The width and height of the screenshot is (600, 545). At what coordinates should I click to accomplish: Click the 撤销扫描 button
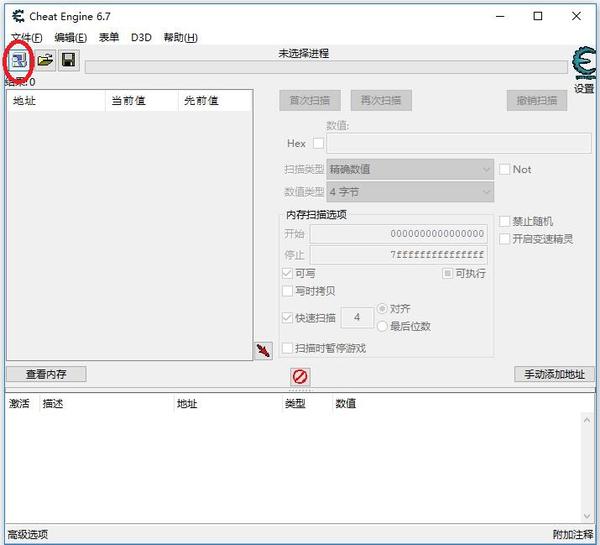537,101
